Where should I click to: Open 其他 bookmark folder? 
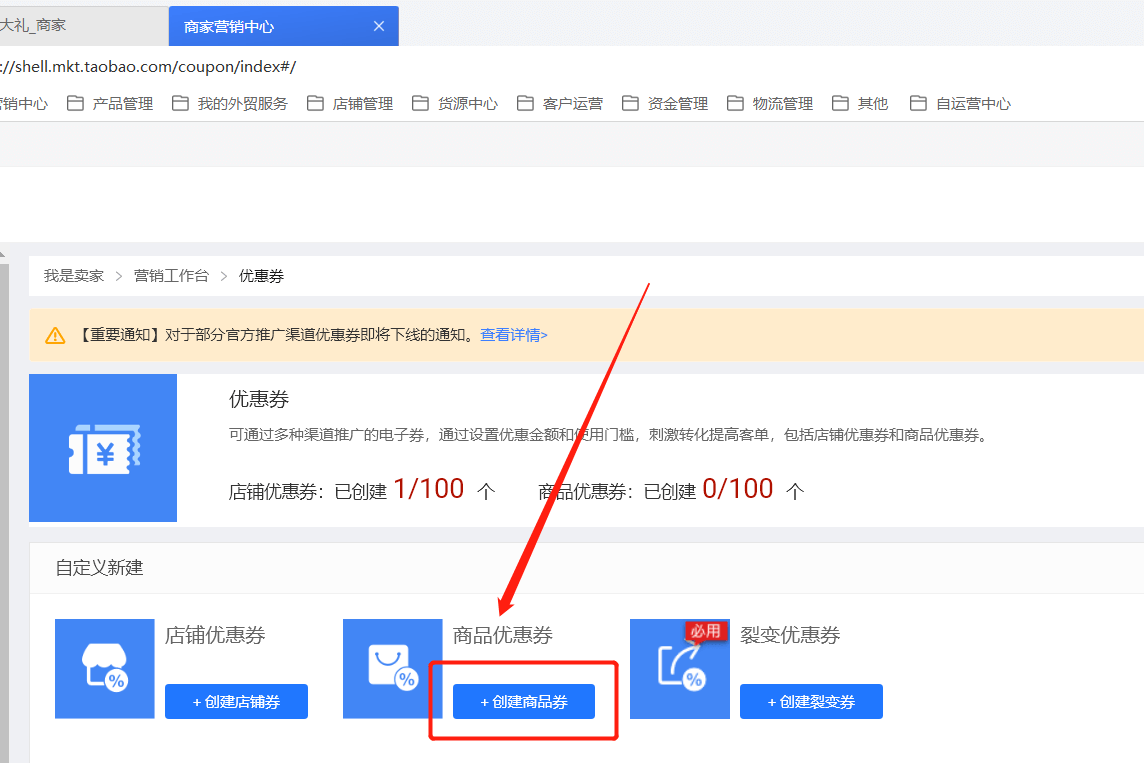point(861,104)
